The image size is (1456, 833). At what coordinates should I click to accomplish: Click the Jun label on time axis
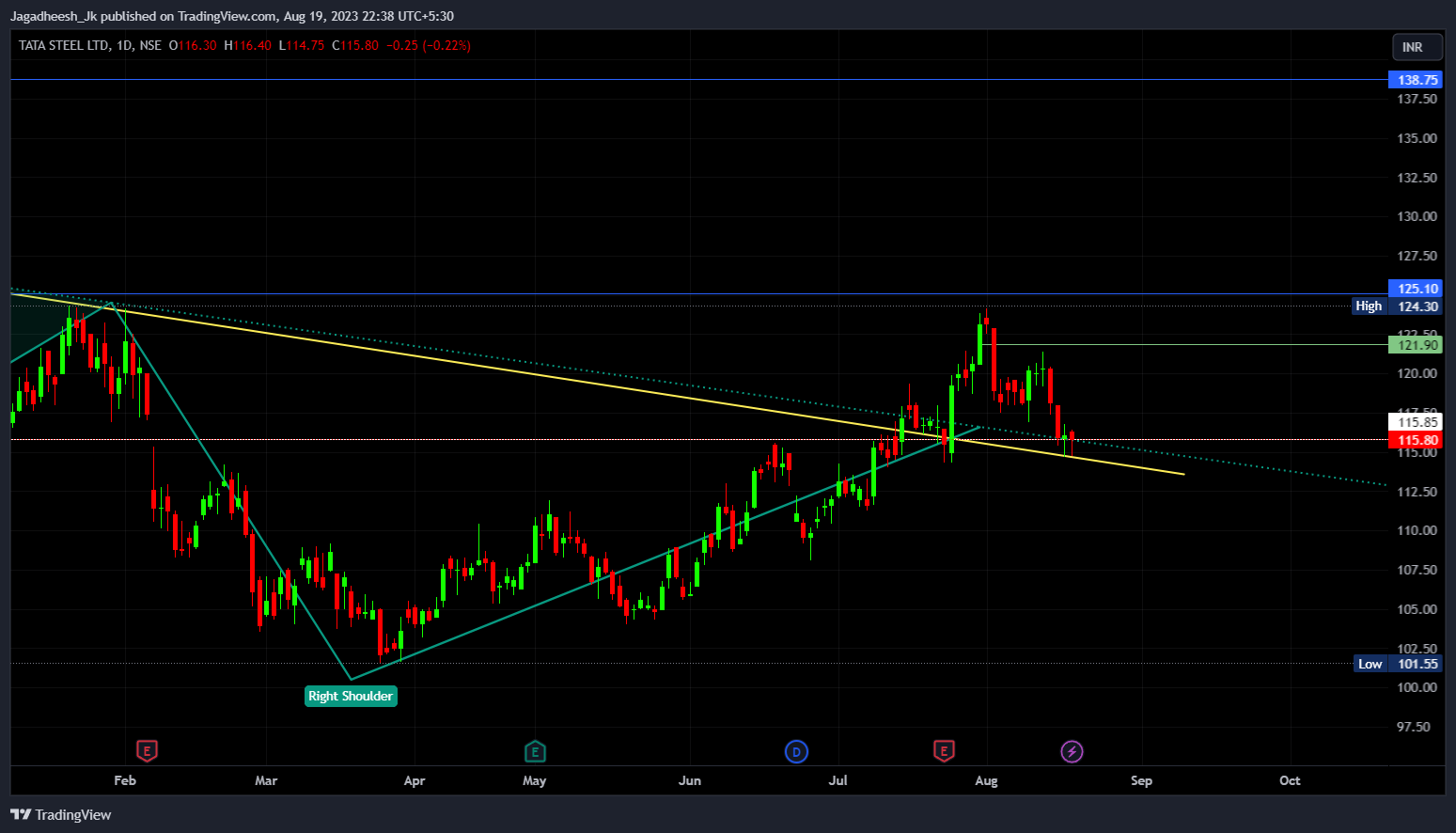tap(690, 780)
